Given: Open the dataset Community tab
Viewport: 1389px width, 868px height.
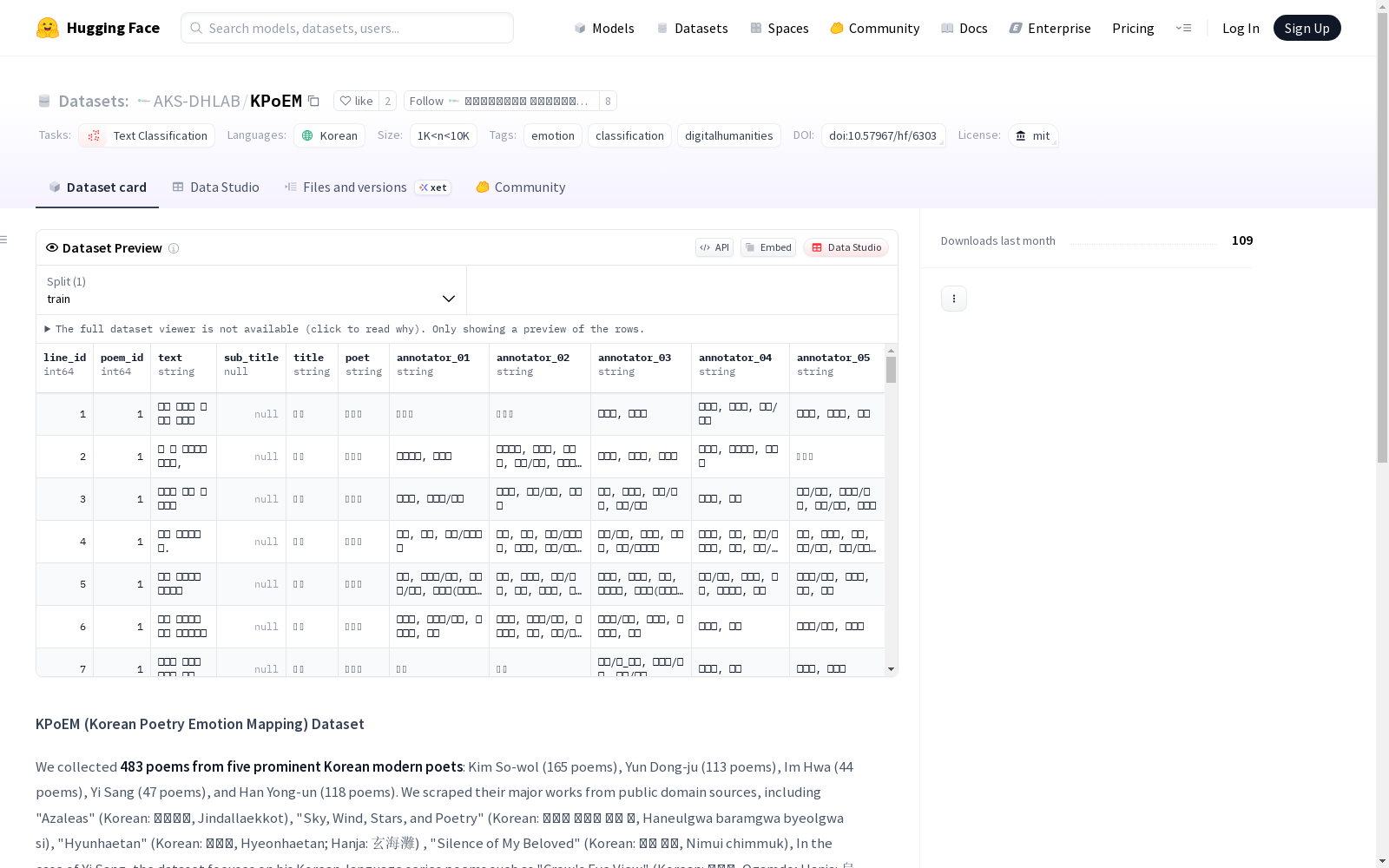Looking at the screenshot, I should [521, 187].
